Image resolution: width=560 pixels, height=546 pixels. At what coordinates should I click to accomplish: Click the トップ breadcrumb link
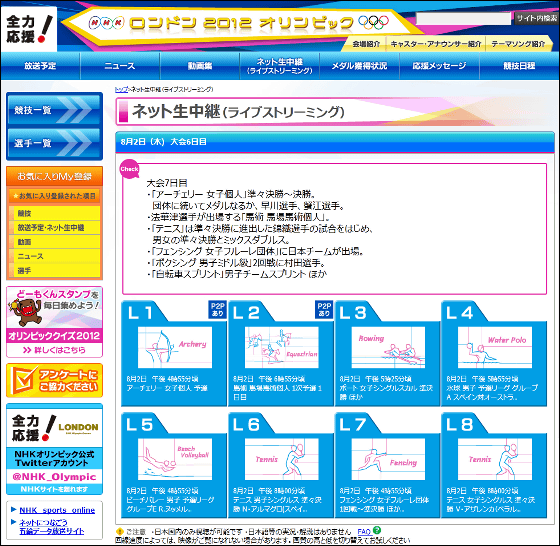pyautogui.click(x=121, y=89)
